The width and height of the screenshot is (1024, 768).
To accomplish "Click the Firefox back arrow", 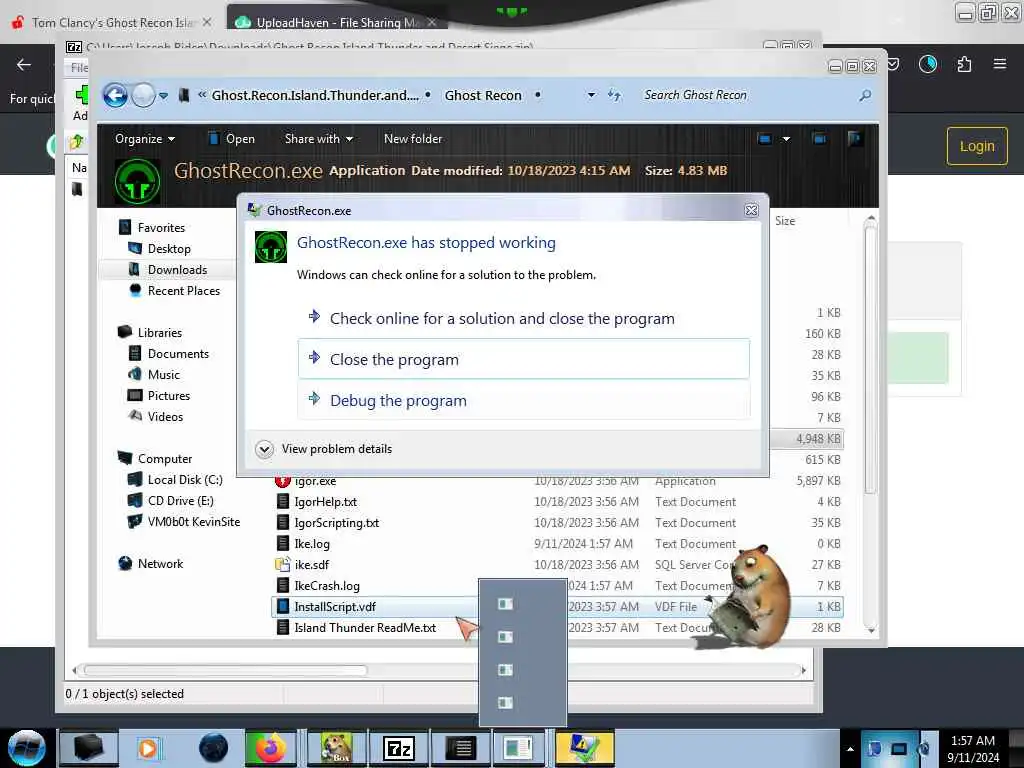I will [24, 64].
